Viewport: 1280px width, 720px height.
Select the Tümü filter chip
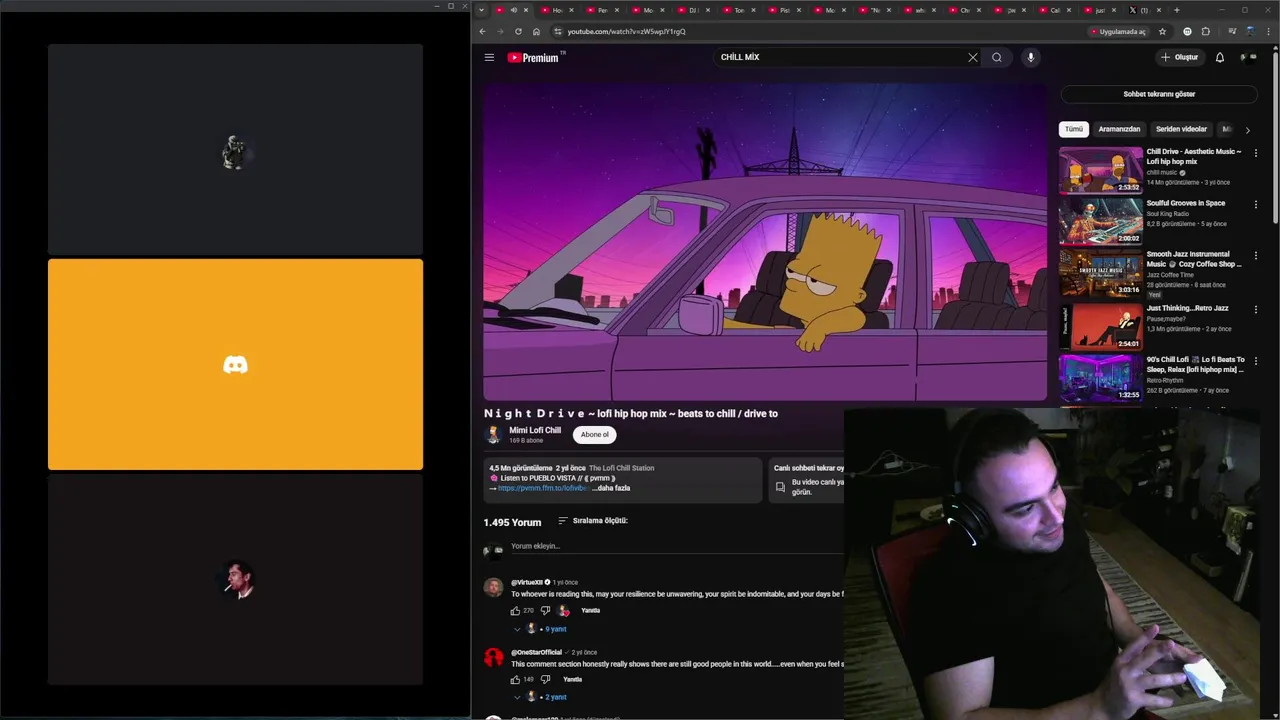click(1074, 129)
